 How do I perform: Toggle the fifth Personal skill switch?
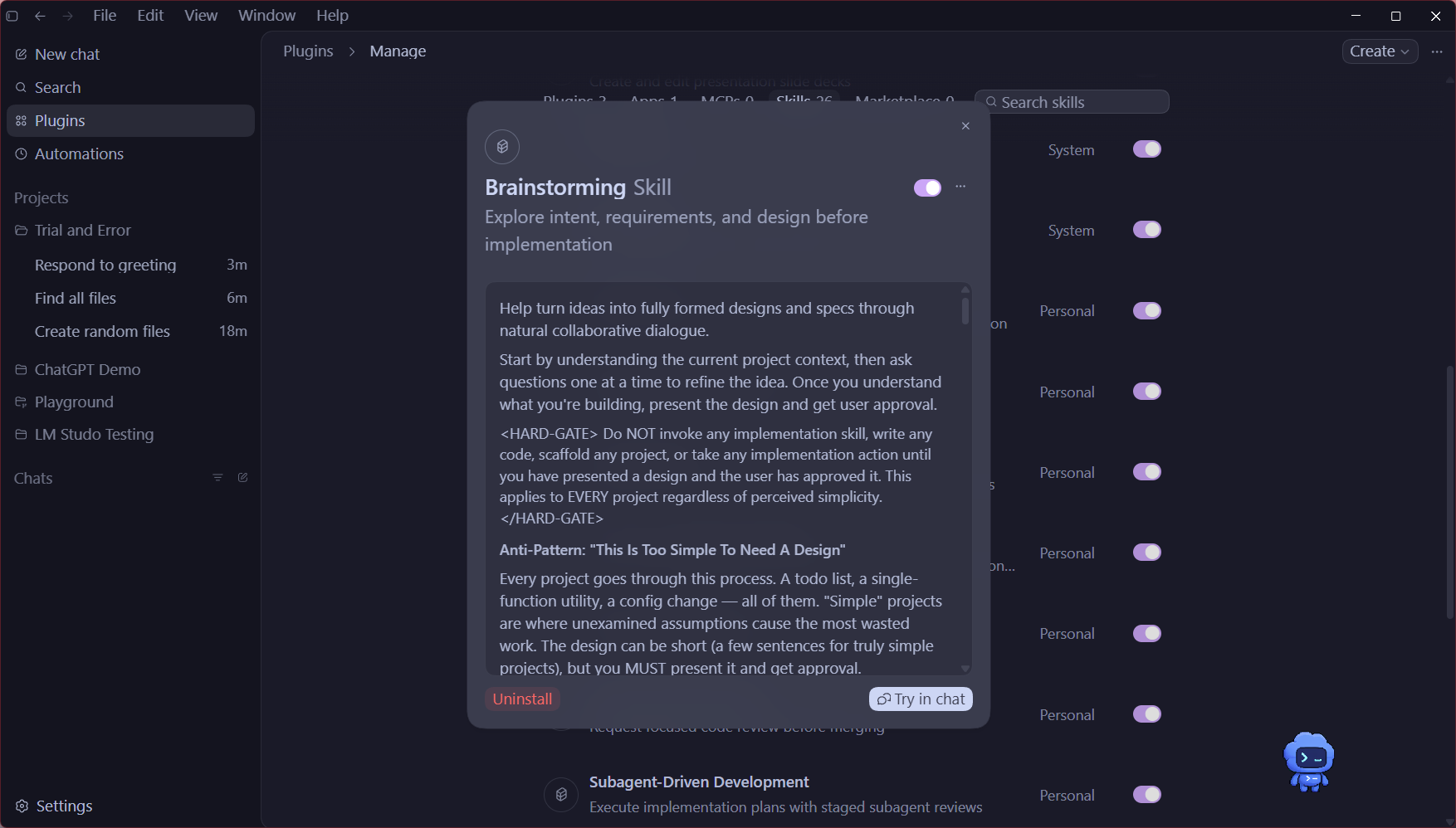coord(1147,634)
